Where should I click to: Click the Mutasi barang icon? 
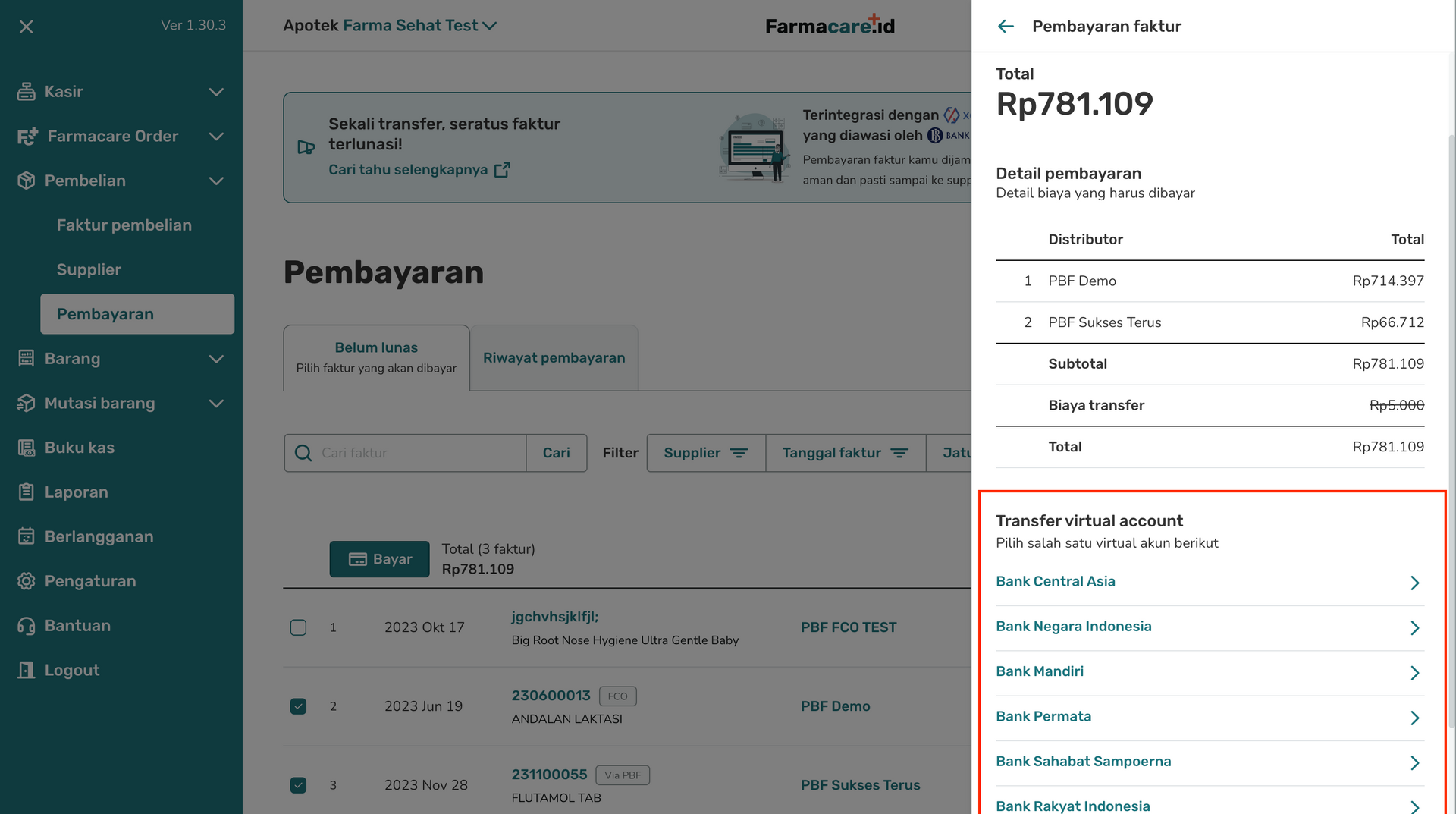(27, 404)
